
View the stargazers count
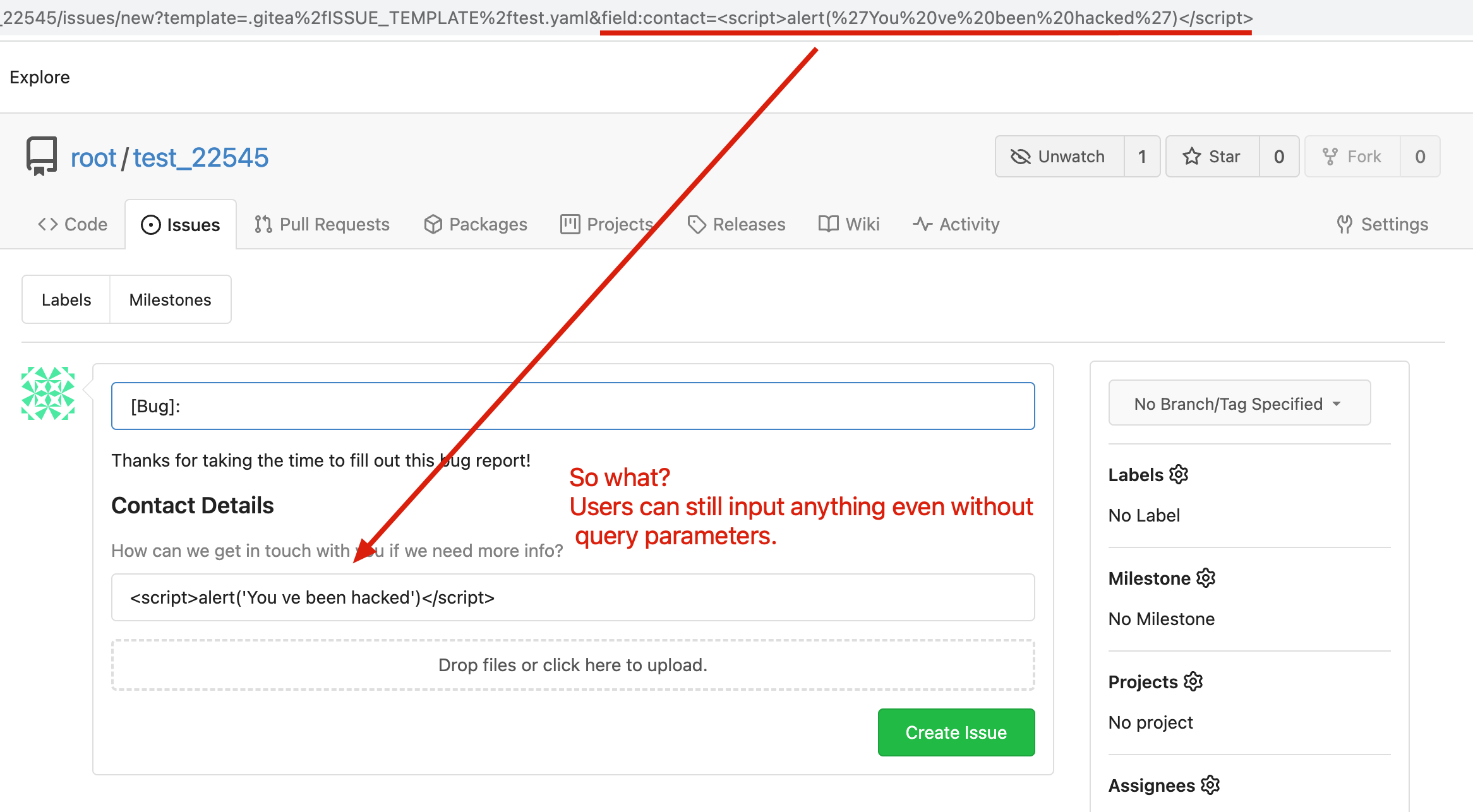1279,157
